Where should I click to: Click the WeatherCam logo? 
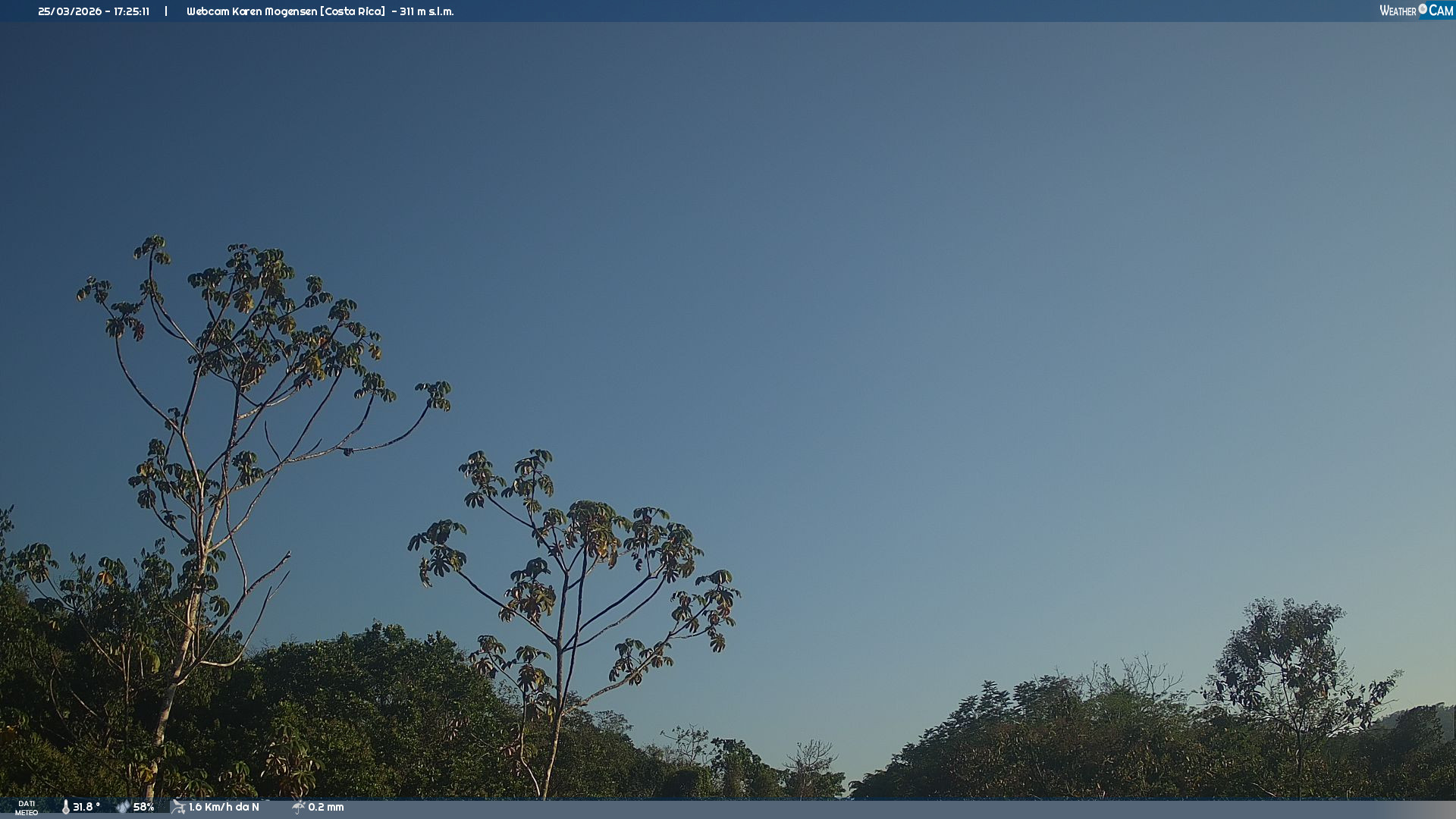(1416, 11)
